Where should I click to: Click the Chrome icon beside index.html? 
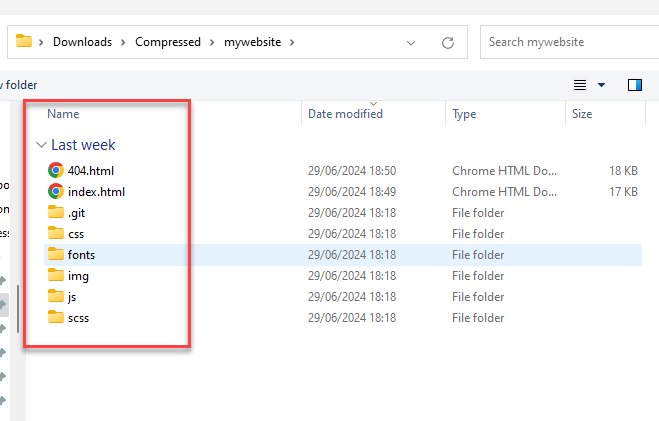[x=55, y=192]
